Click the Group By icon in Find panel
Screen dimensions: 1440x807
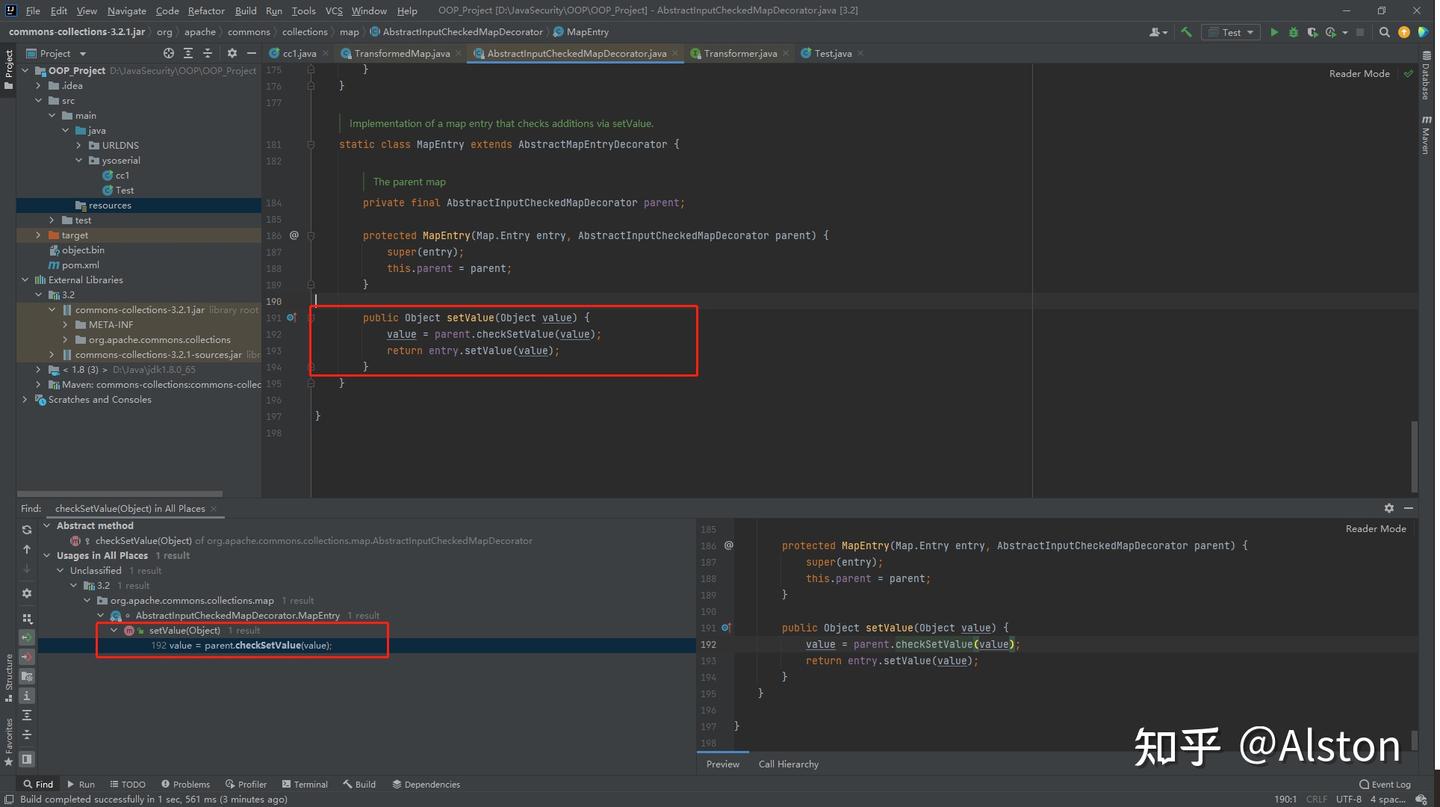[x=27, y=618]
